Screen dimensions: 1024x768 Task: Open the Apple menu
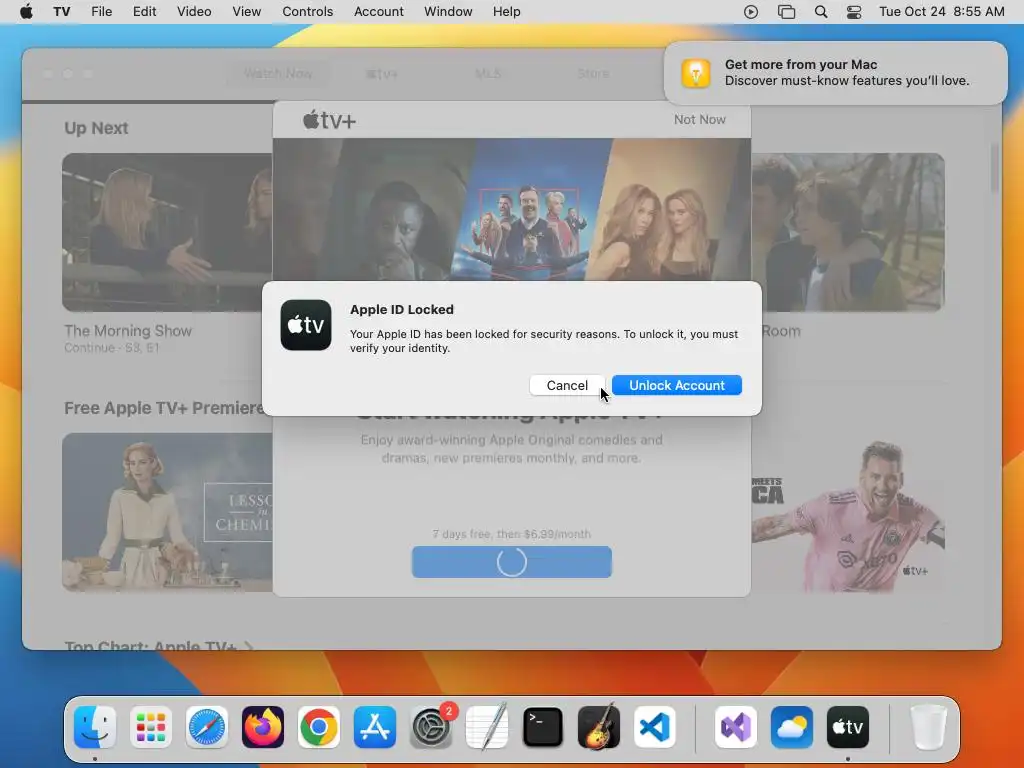click(x=26, y=12)
